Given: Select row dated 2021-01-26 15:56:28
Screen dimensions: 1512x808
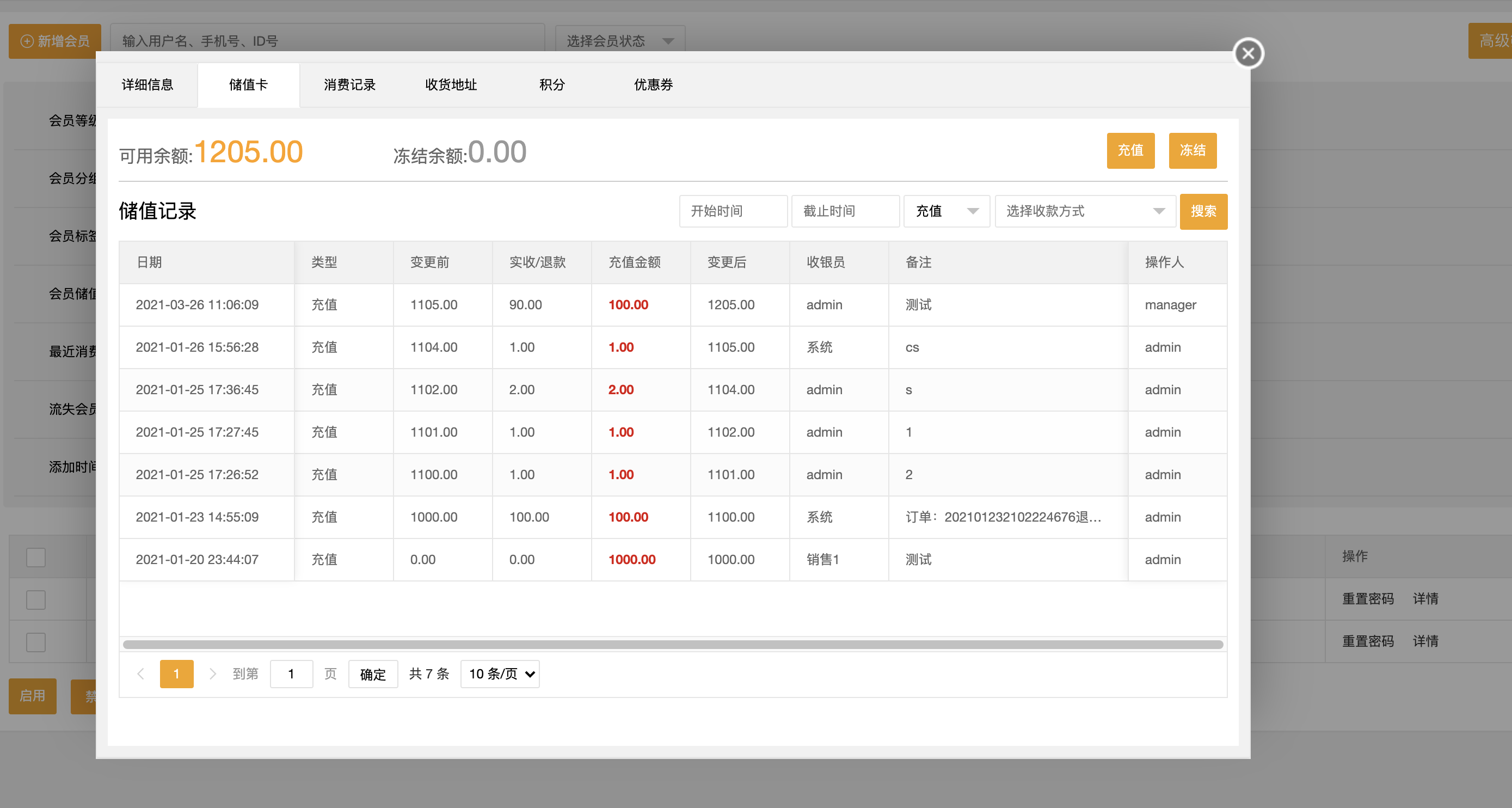Looking at the screenshot, I should click(673, 347).
